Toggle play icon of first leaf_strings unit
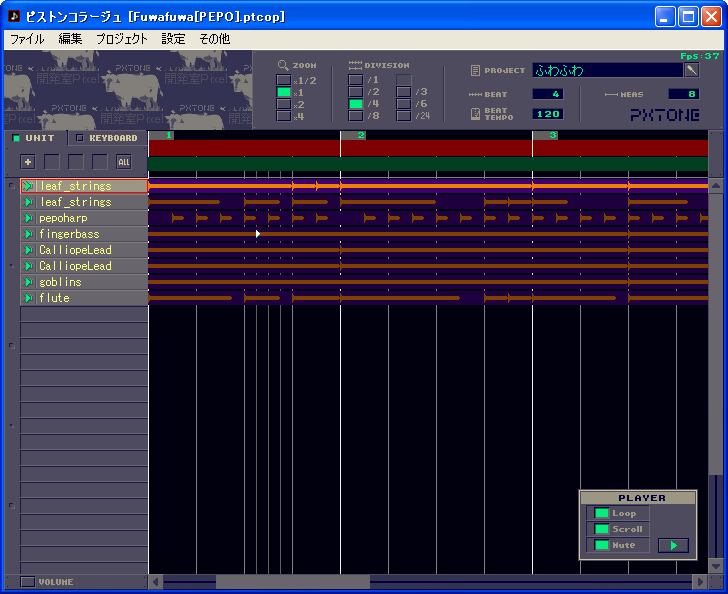This screenshot has width=728, height=594. pos(28,186)
